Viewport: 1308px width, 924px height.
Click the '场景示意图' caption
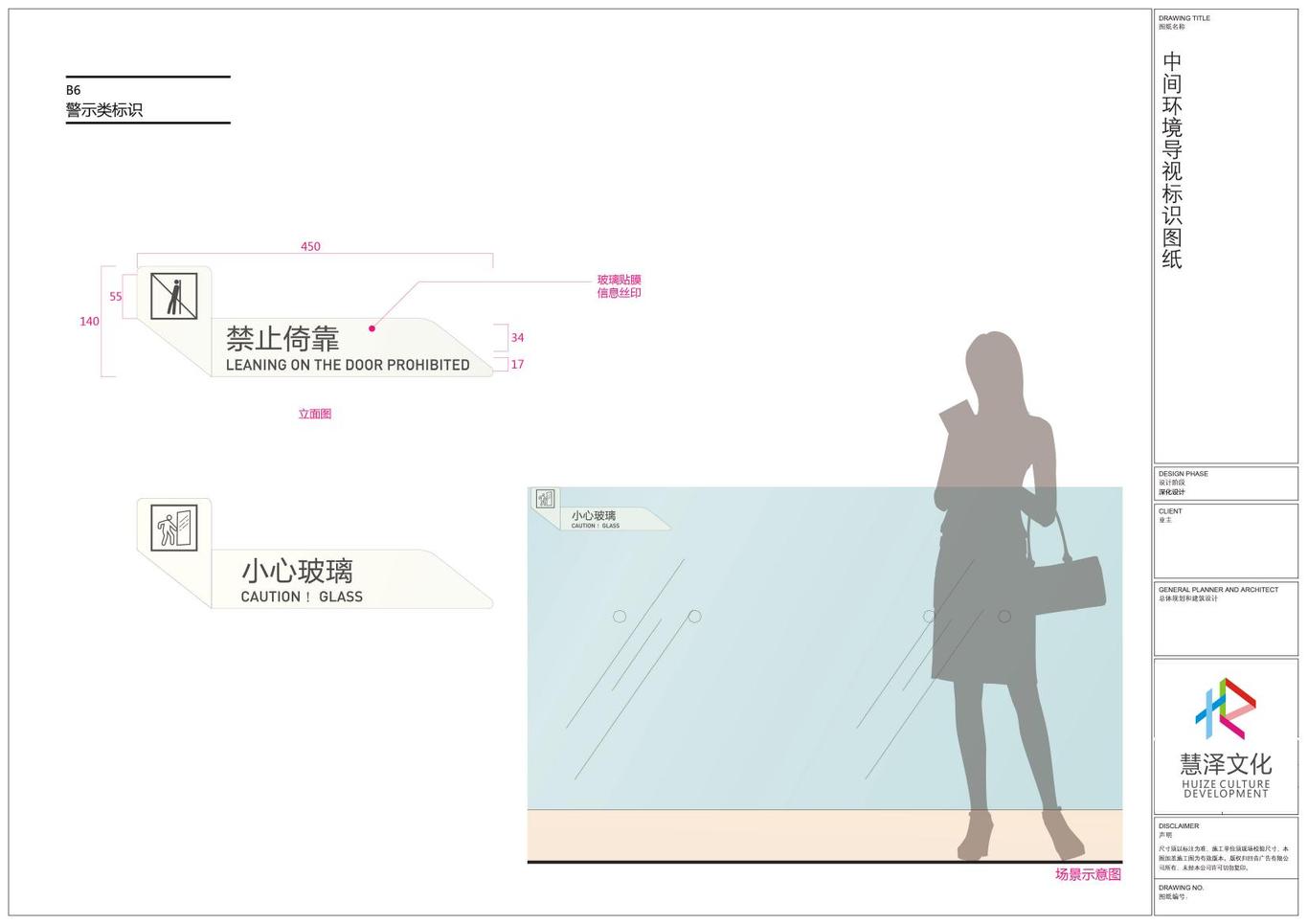coord(1088,874)
